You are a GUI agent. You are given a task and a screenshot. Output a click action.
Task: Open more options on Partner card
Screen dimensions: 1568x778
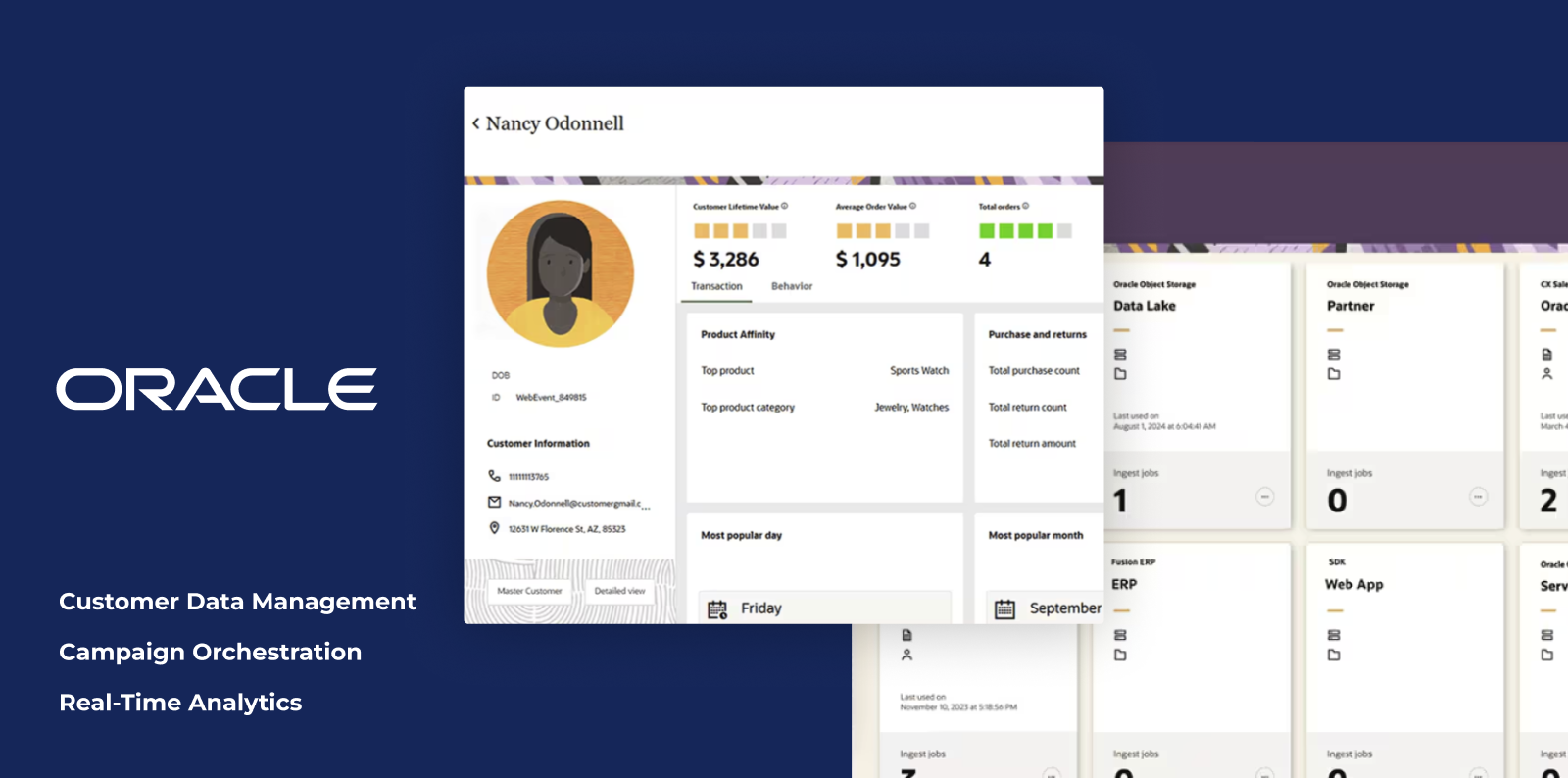(x=1478, y=497)
